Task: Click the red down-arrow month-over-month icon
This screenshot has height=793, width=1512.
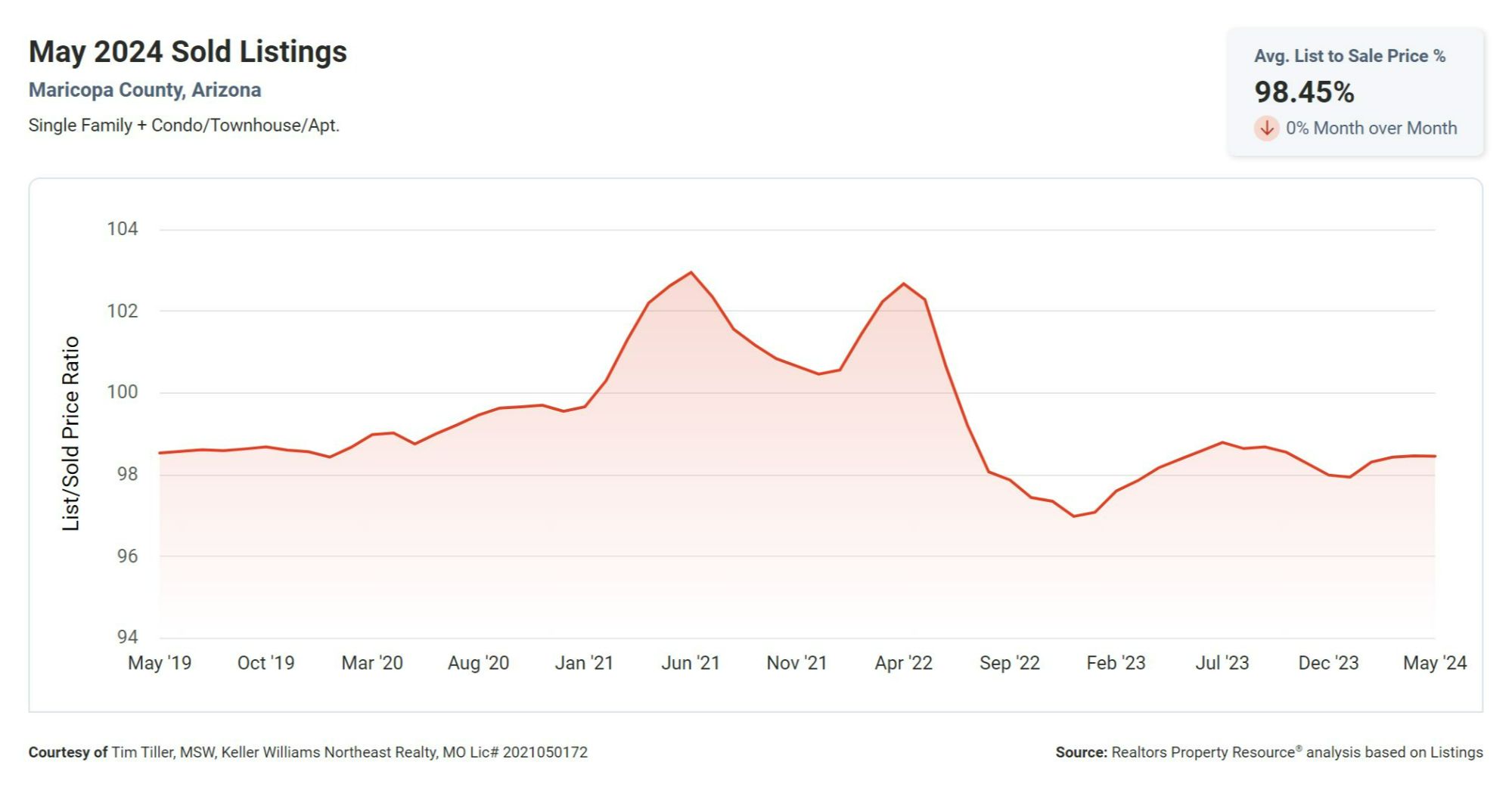Action: pyautogui.click(x=1266, y=128)
